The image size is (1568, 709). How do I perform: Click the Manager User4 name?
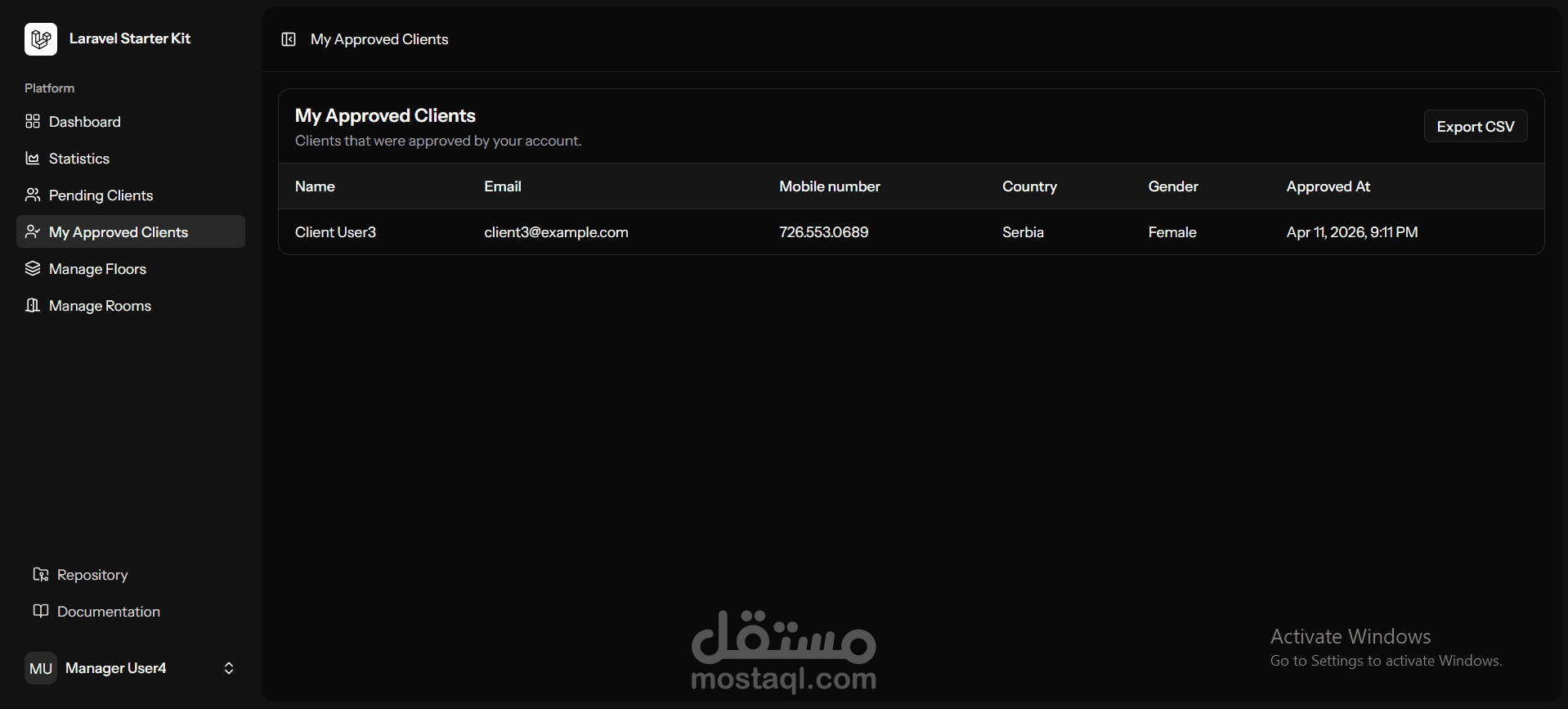click(116, 668)
